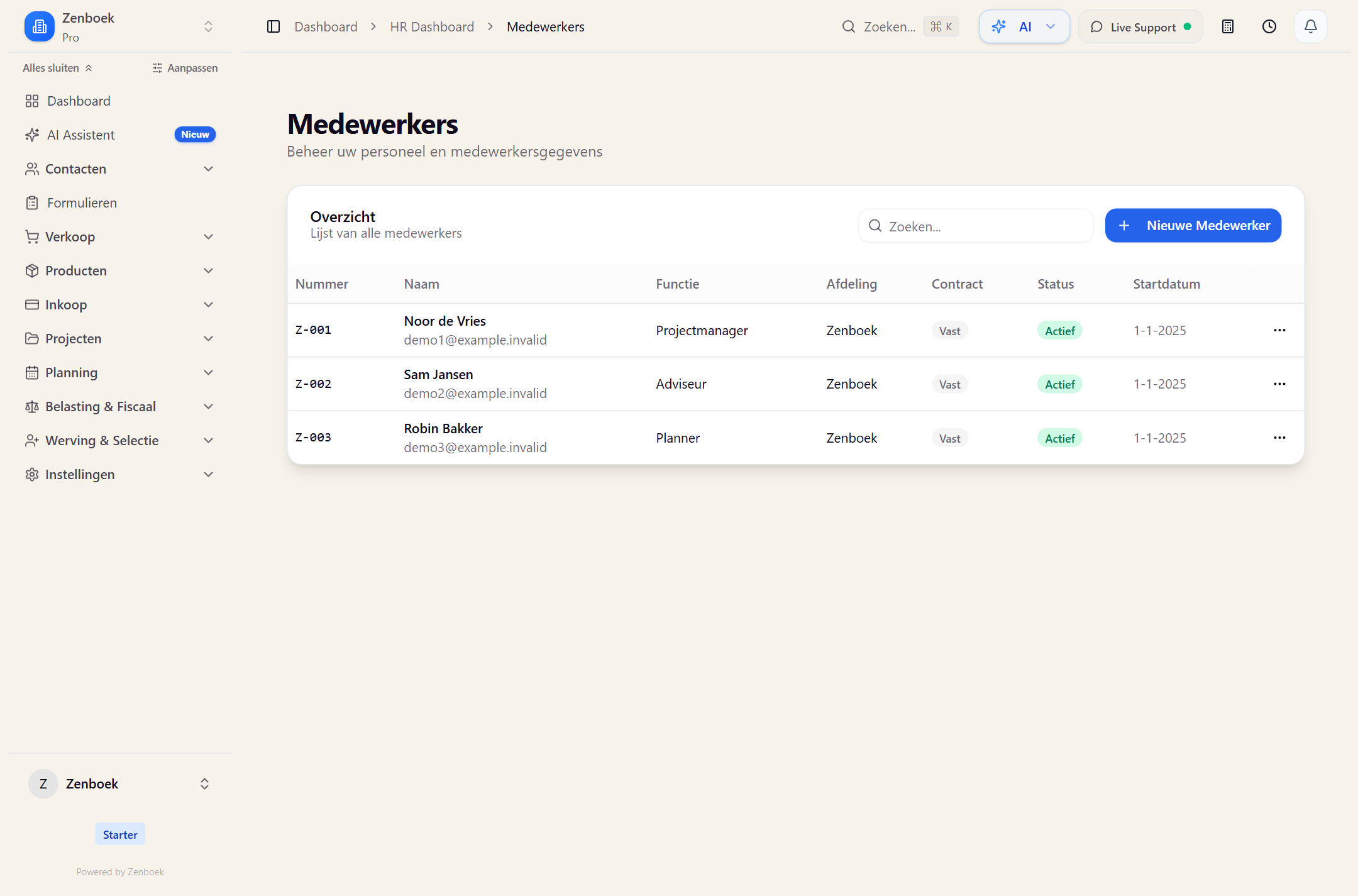
Task: Open the Zenboek account switcher at bottom
Action: (119, 783)
